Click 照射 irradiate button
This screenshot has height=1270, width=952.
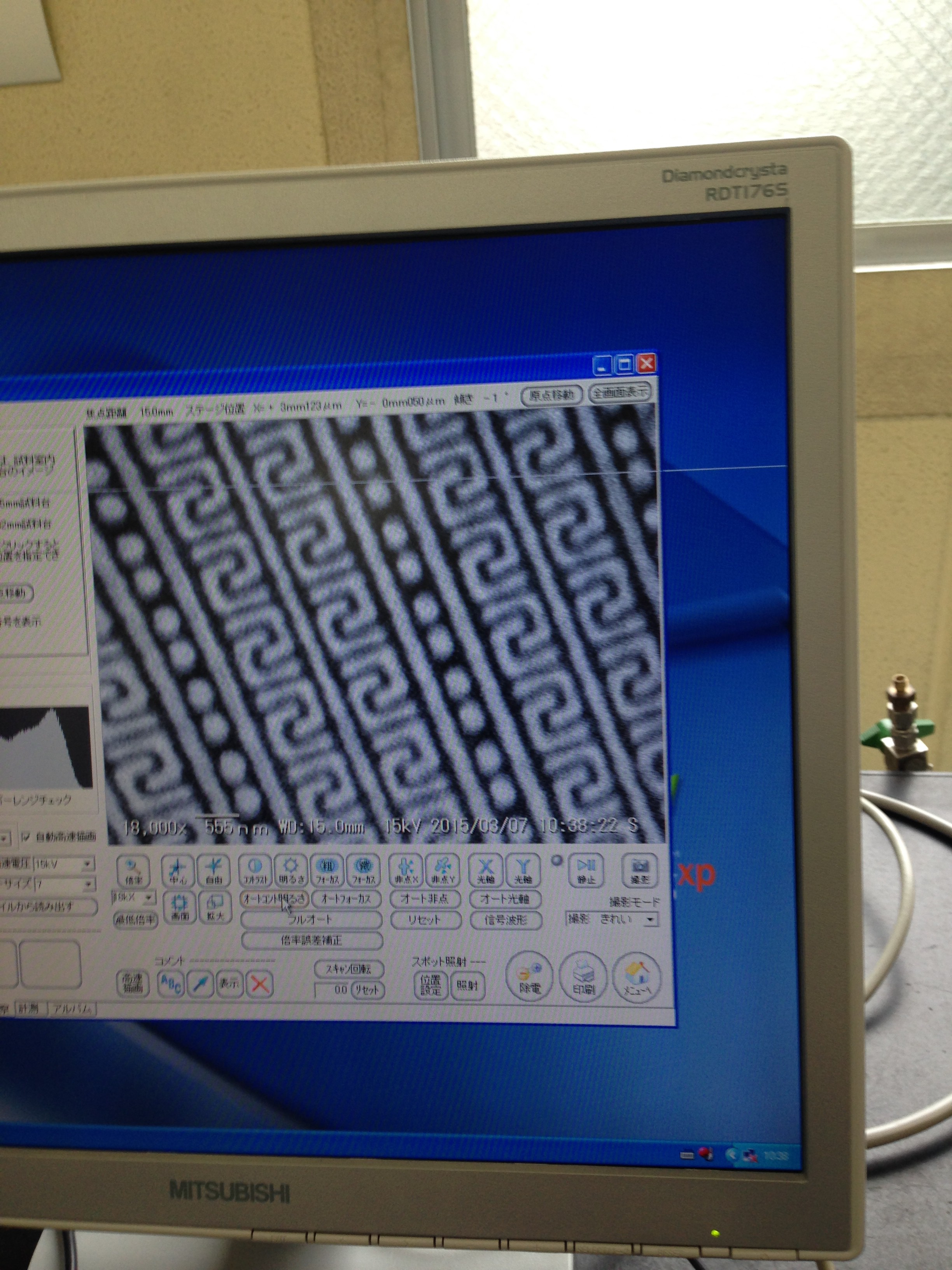468,986
